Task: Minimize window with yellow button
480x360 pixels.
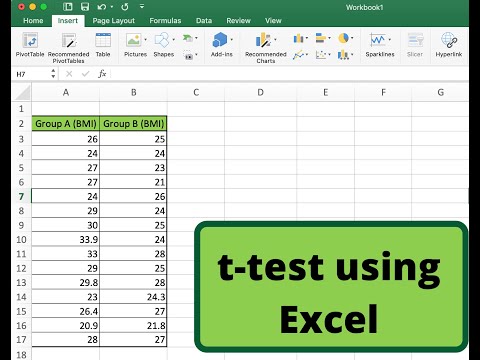Action: (x=32, y=7)
